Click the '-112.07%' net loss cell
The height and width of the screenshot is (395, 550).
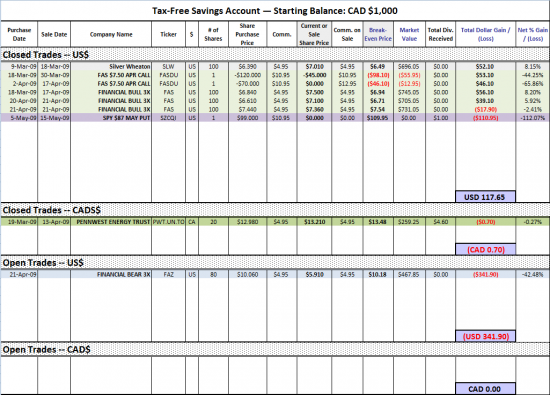[x=532, y=118]
